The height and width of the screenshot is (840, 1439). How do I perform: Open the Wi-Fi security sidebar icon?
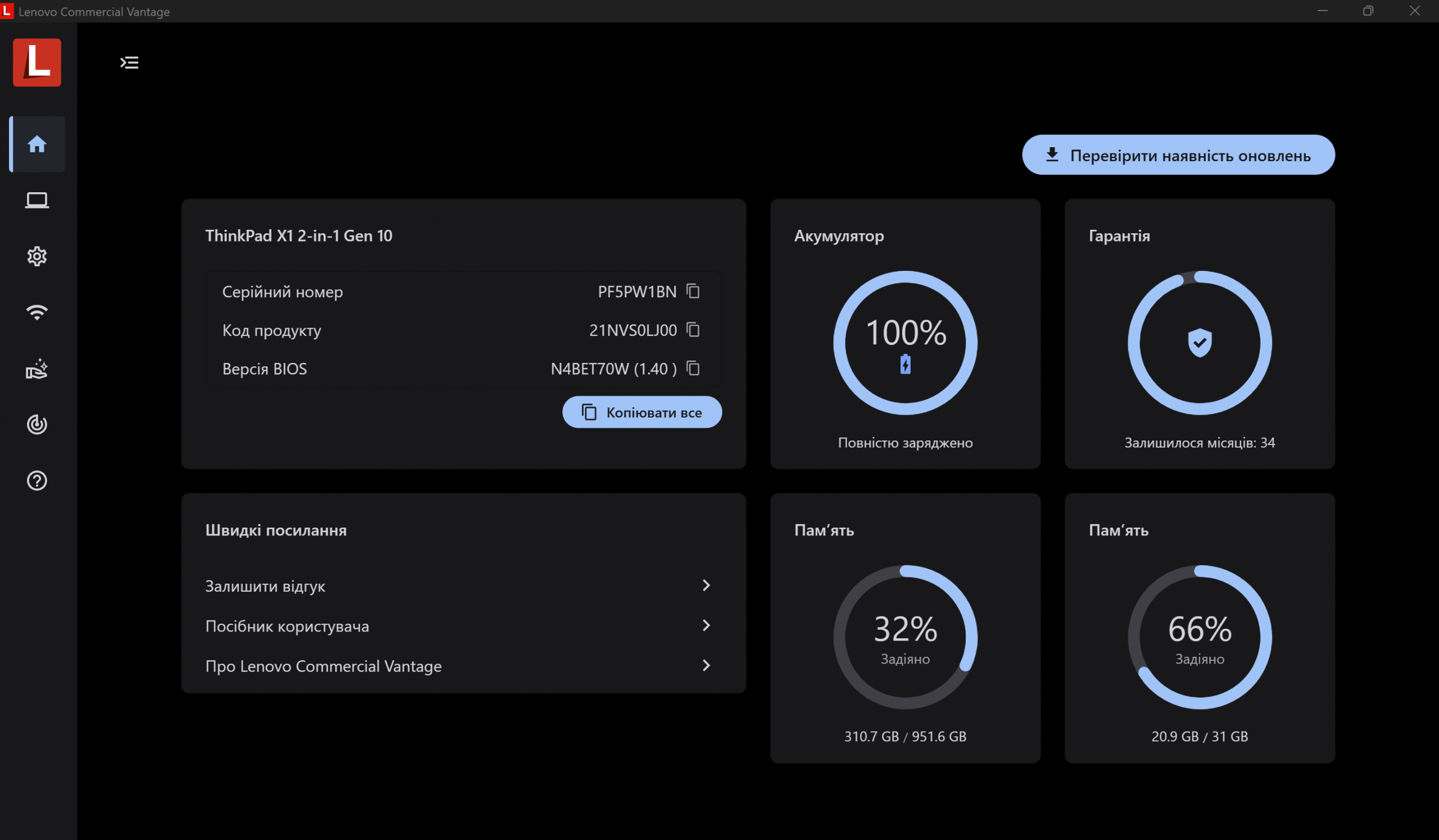[x=37, y=312]
